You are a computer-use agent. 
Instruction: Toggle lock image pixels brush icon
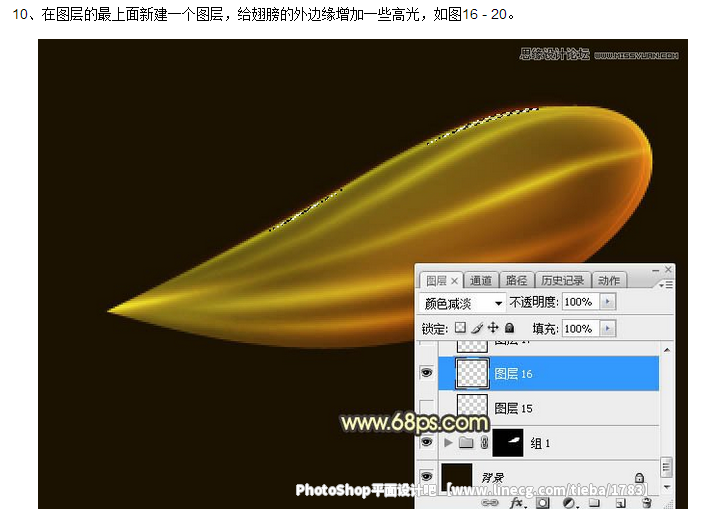point(477,328)
